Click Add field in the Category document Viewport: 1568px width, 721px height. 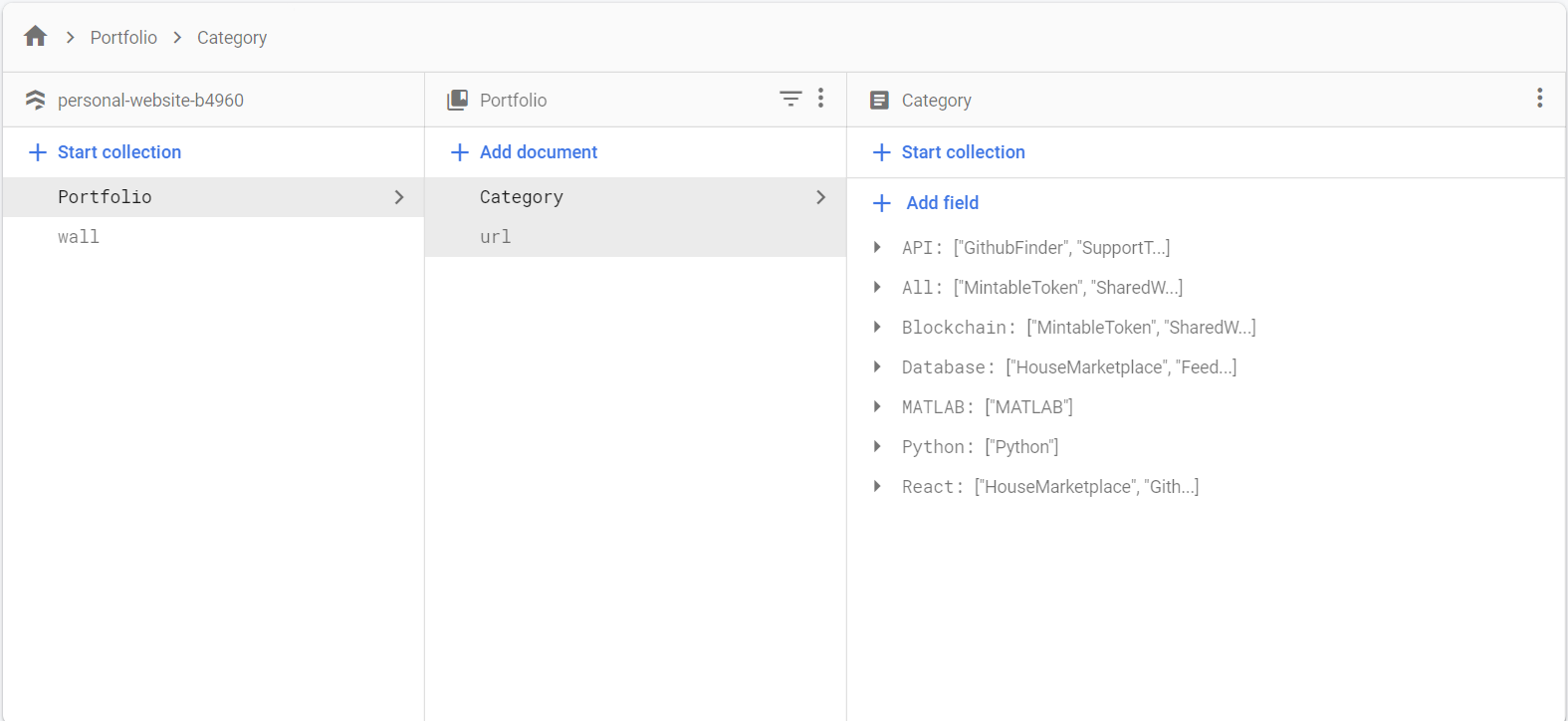tap(926, 203)
